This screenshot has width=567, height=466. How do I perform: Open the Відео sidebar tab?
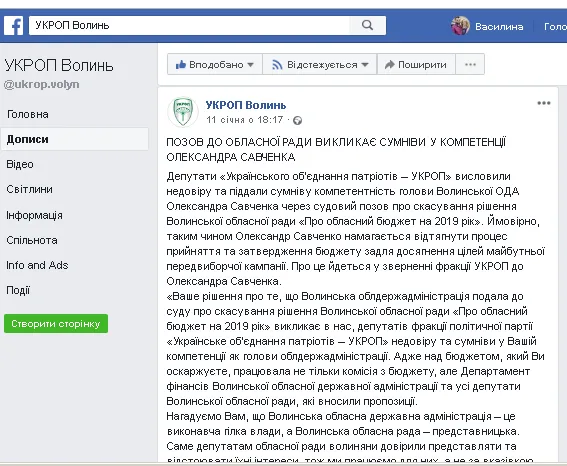(20, 164)
